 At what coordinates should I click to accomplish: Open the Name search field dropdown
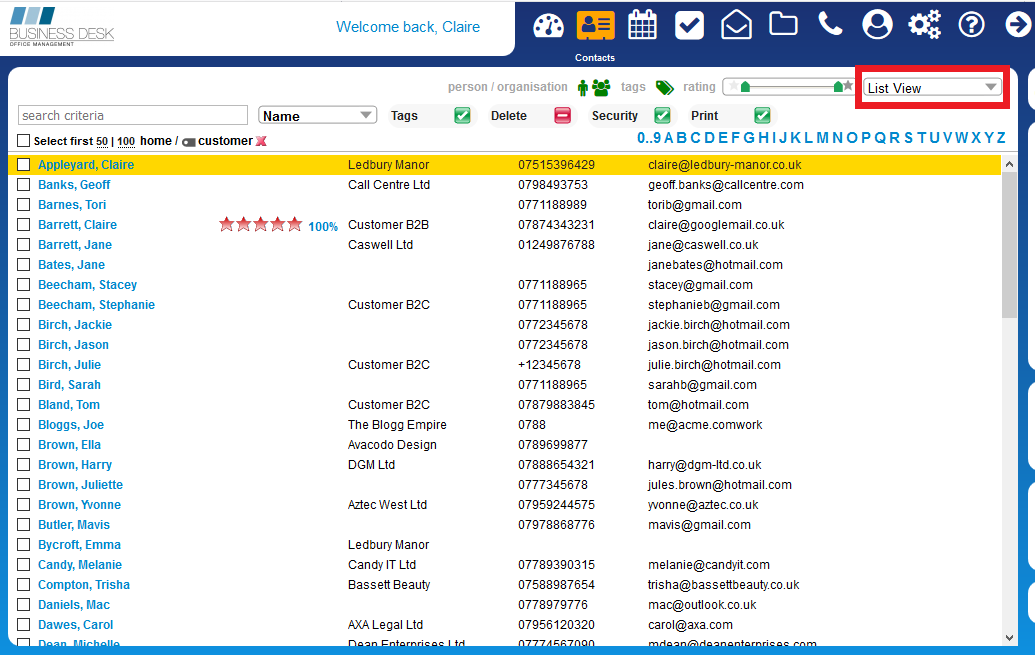(x=317, y=116)
